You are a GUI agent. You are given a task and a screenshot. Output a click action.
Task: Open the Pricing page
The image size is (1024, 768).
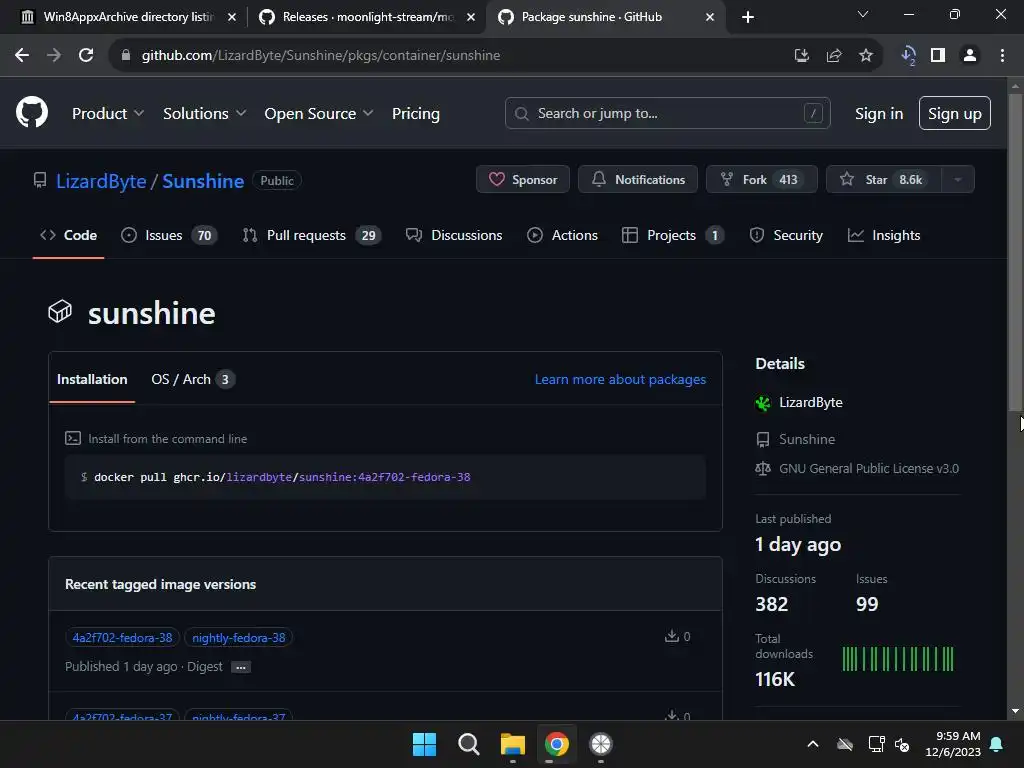[416, 114]
